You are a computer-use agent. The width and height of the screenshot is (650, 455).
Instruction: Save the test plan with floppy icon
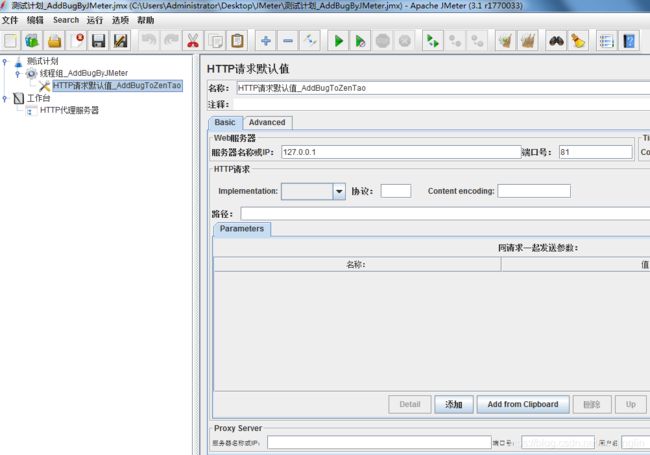[x=99, y=41]
